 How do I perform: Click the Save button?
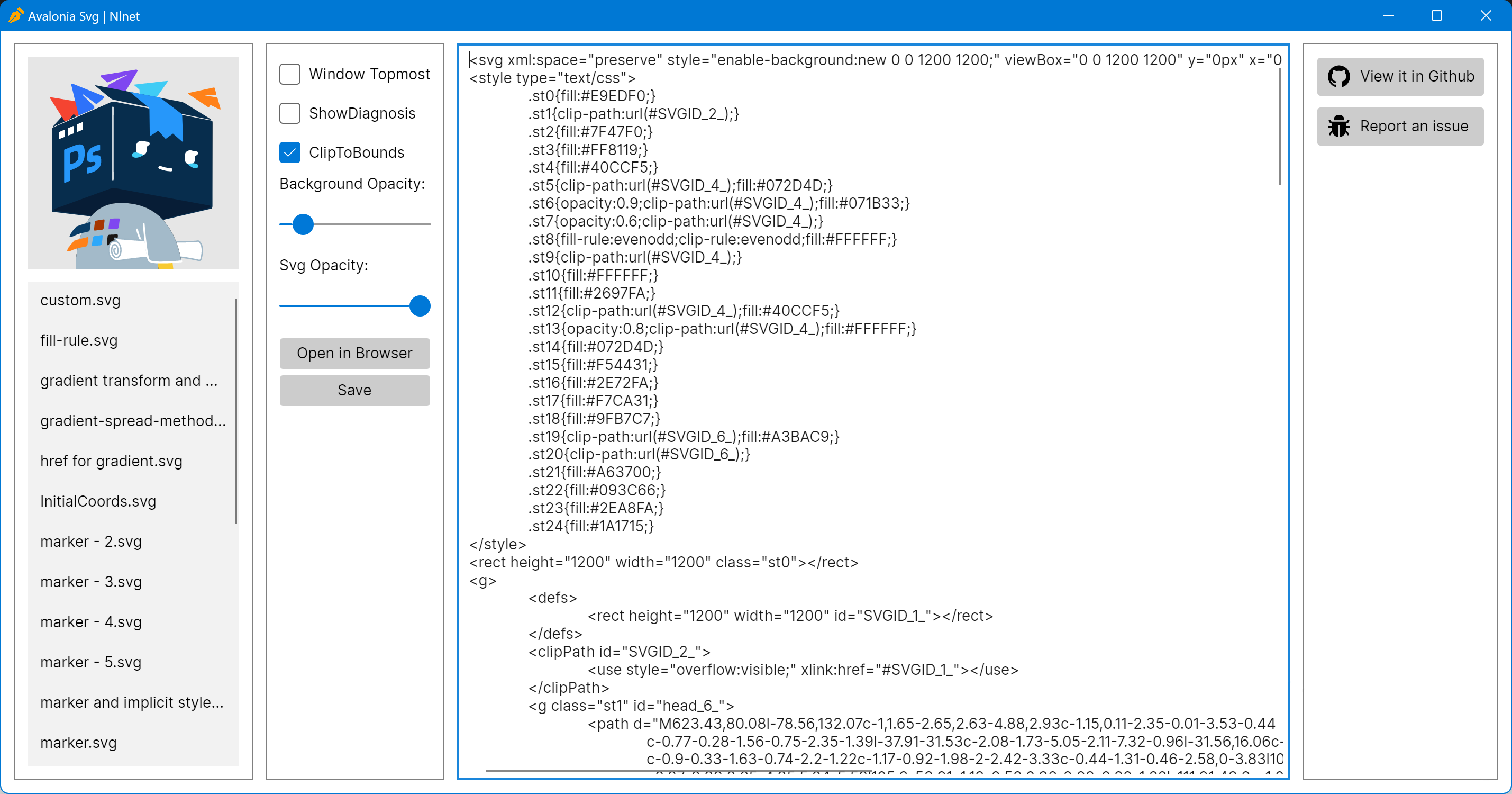pyautogui.click(x=354, y=391)
